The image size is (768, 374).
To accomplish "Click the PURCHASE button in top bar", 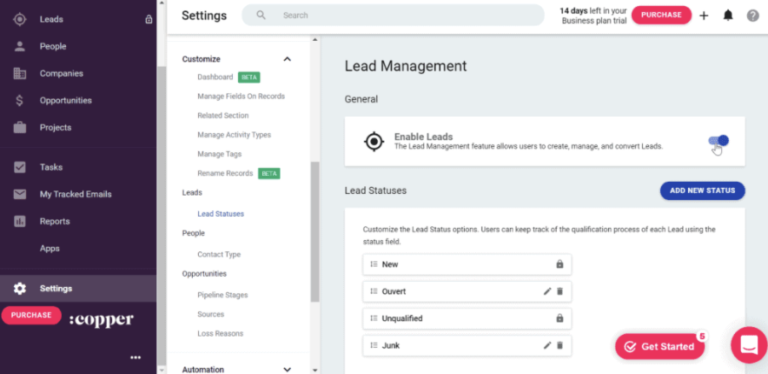I will tap(661, 15).
